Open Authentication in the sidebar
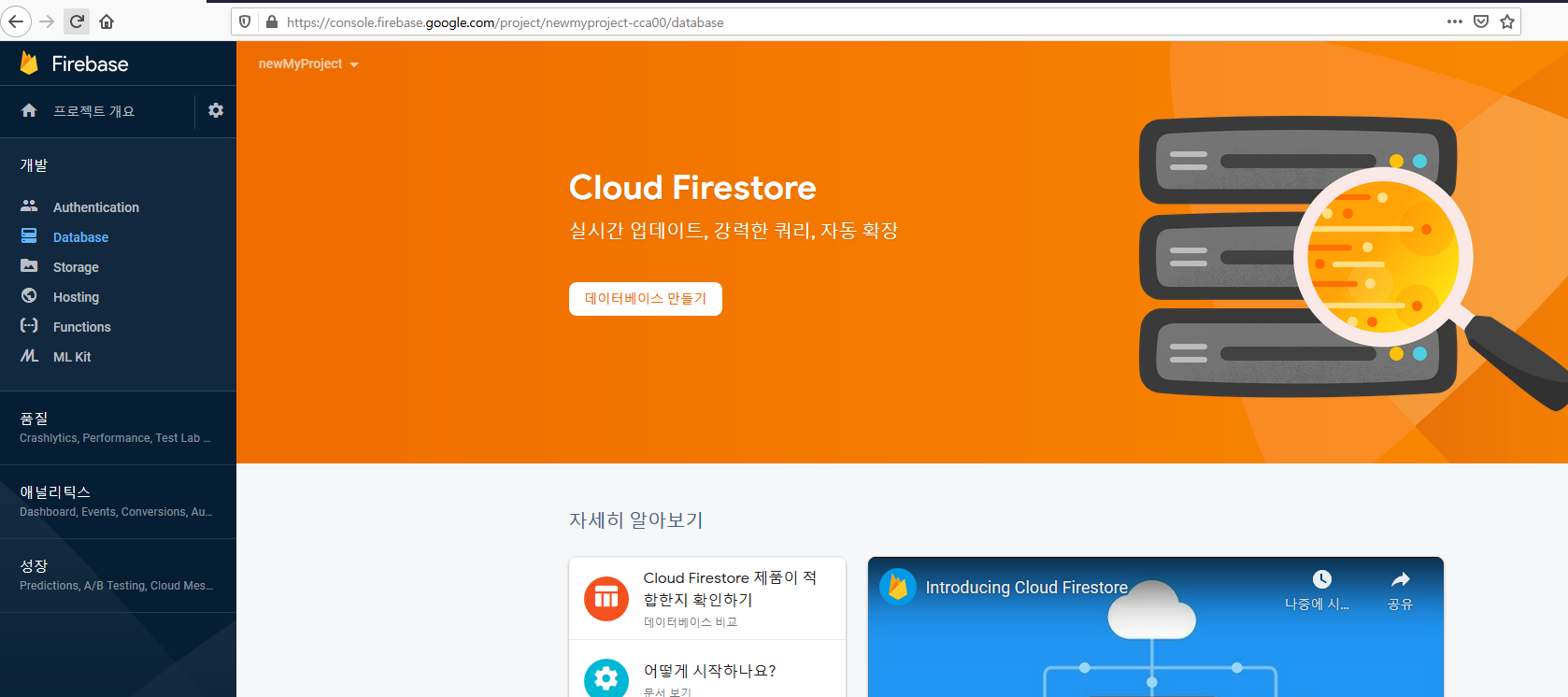This screenshot has width=1568, height=697. [x=96, y=207]
